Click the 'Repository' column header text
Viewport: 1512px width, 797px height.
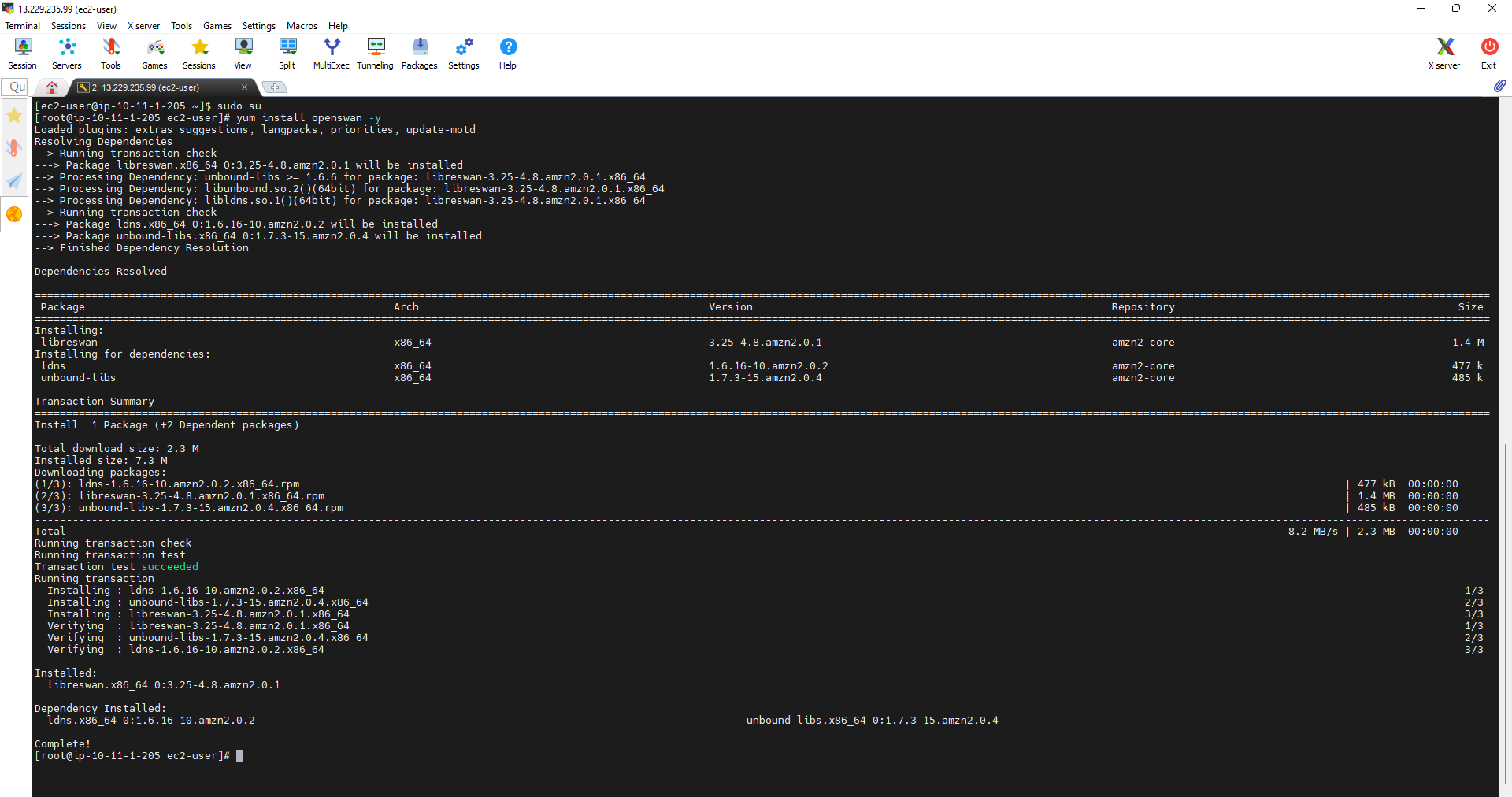pos(1143,307)
